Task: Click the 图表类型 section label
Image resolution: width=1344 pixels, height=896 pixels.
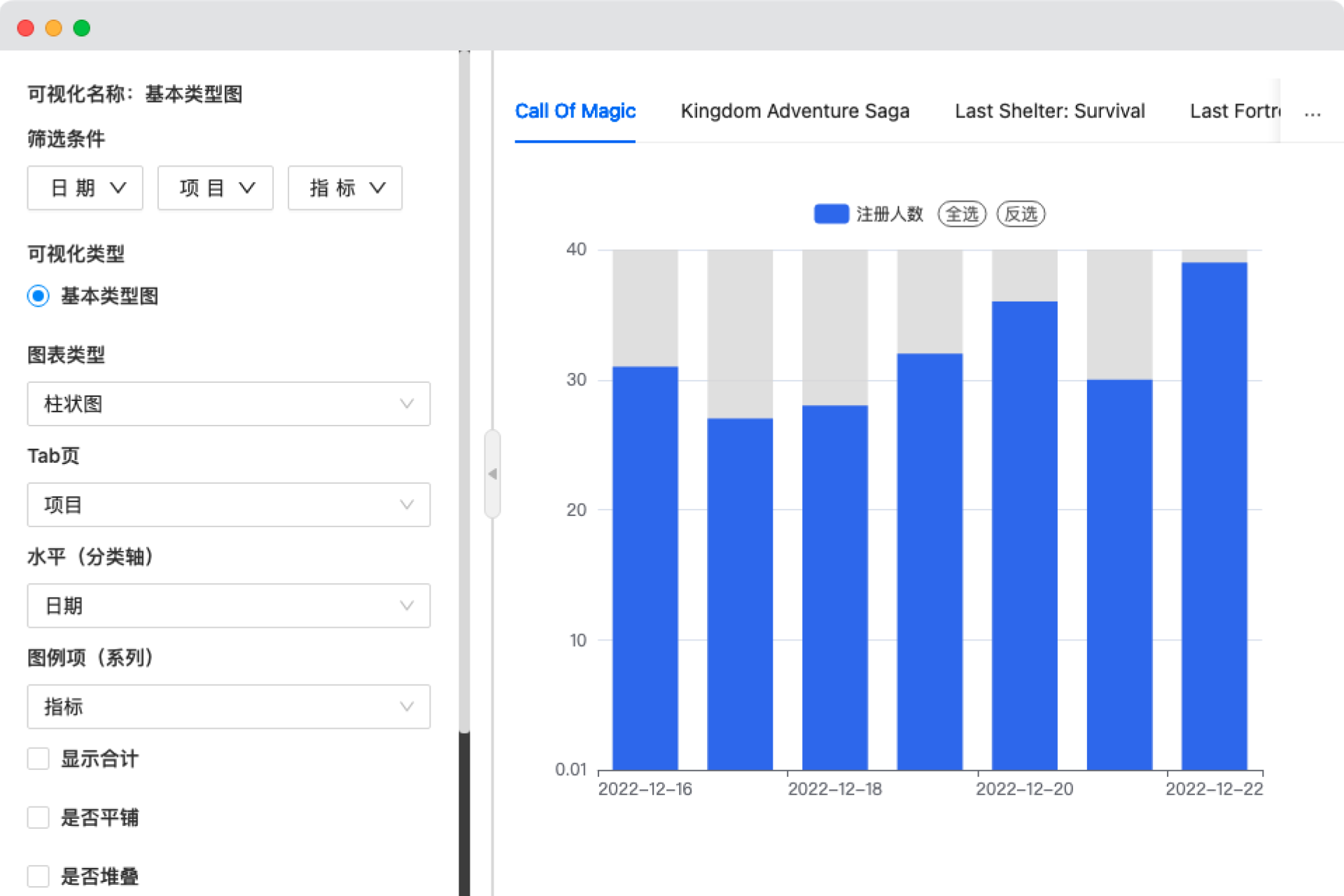Action: (66, 354)
